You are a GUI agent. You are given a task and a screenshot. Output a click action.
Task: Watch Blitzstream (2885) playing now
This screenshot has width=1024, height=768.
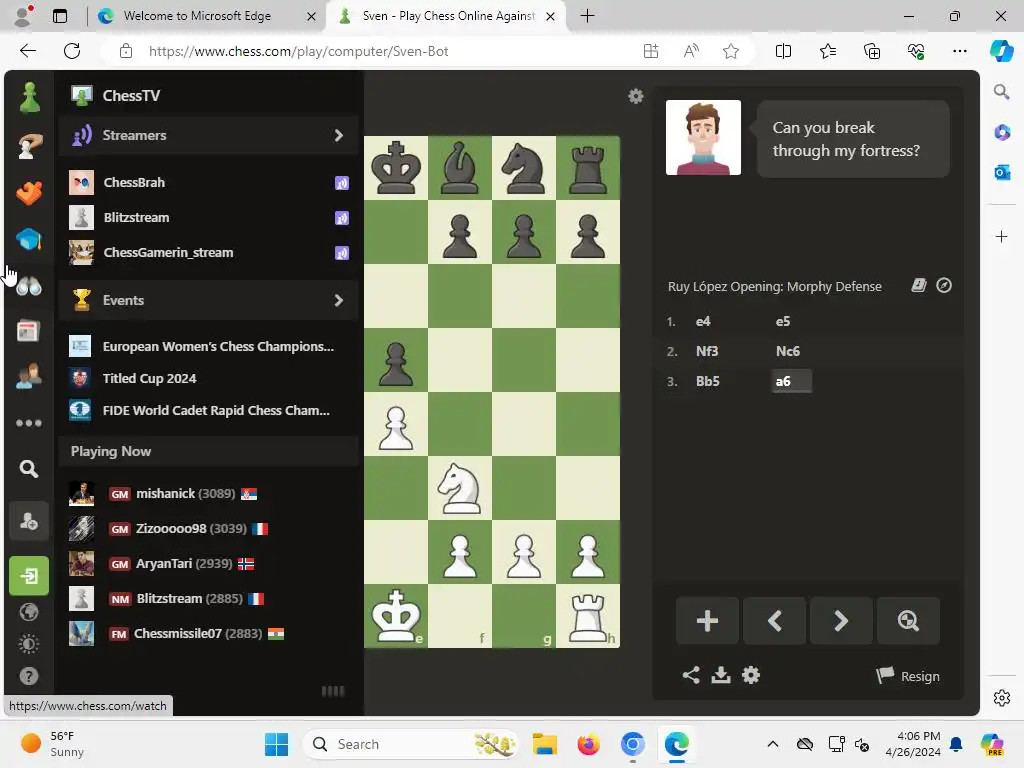click(x=167, y=598)
